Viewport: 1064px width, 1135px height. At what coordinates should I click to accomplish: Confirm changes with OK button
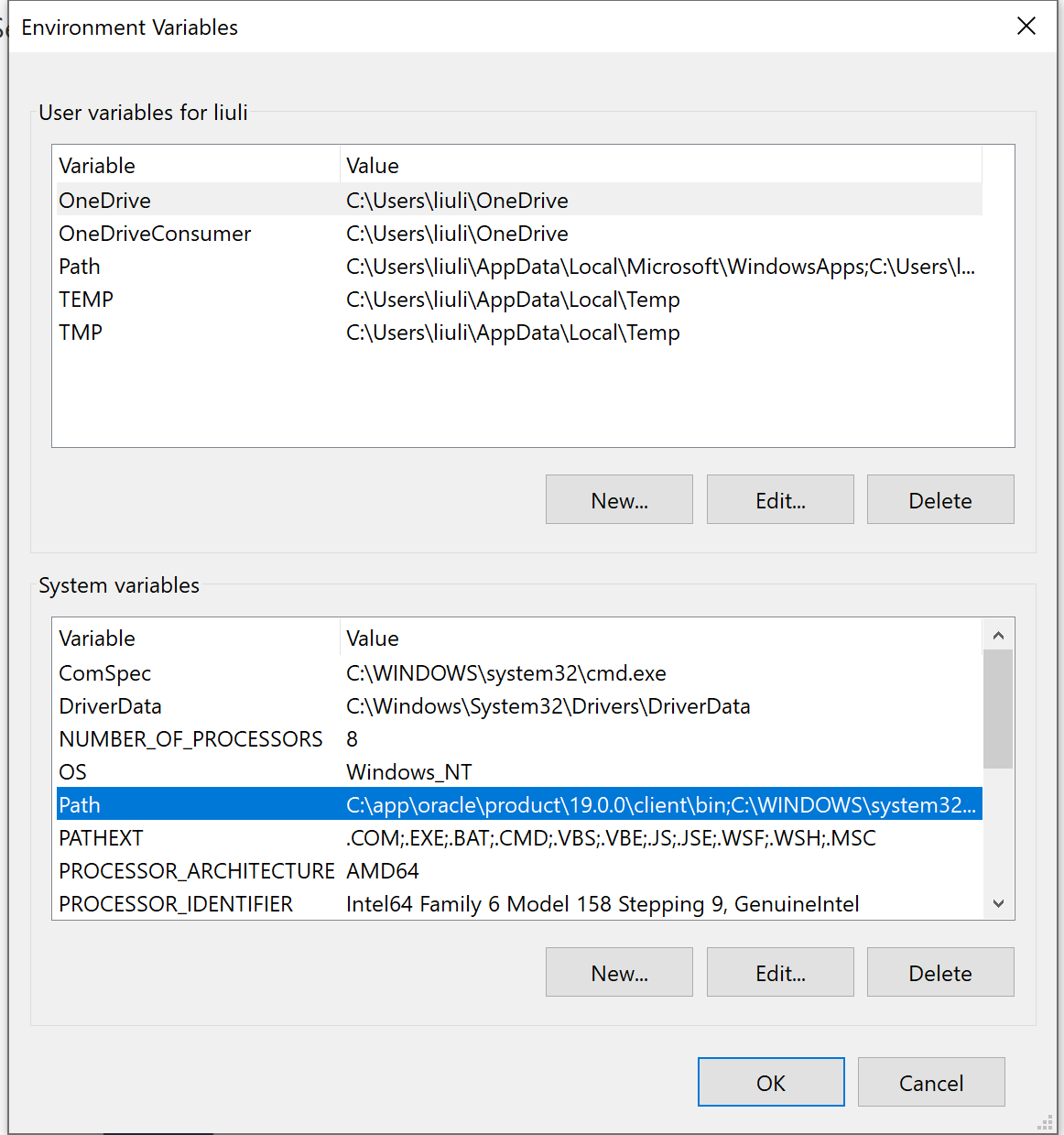771,1083
